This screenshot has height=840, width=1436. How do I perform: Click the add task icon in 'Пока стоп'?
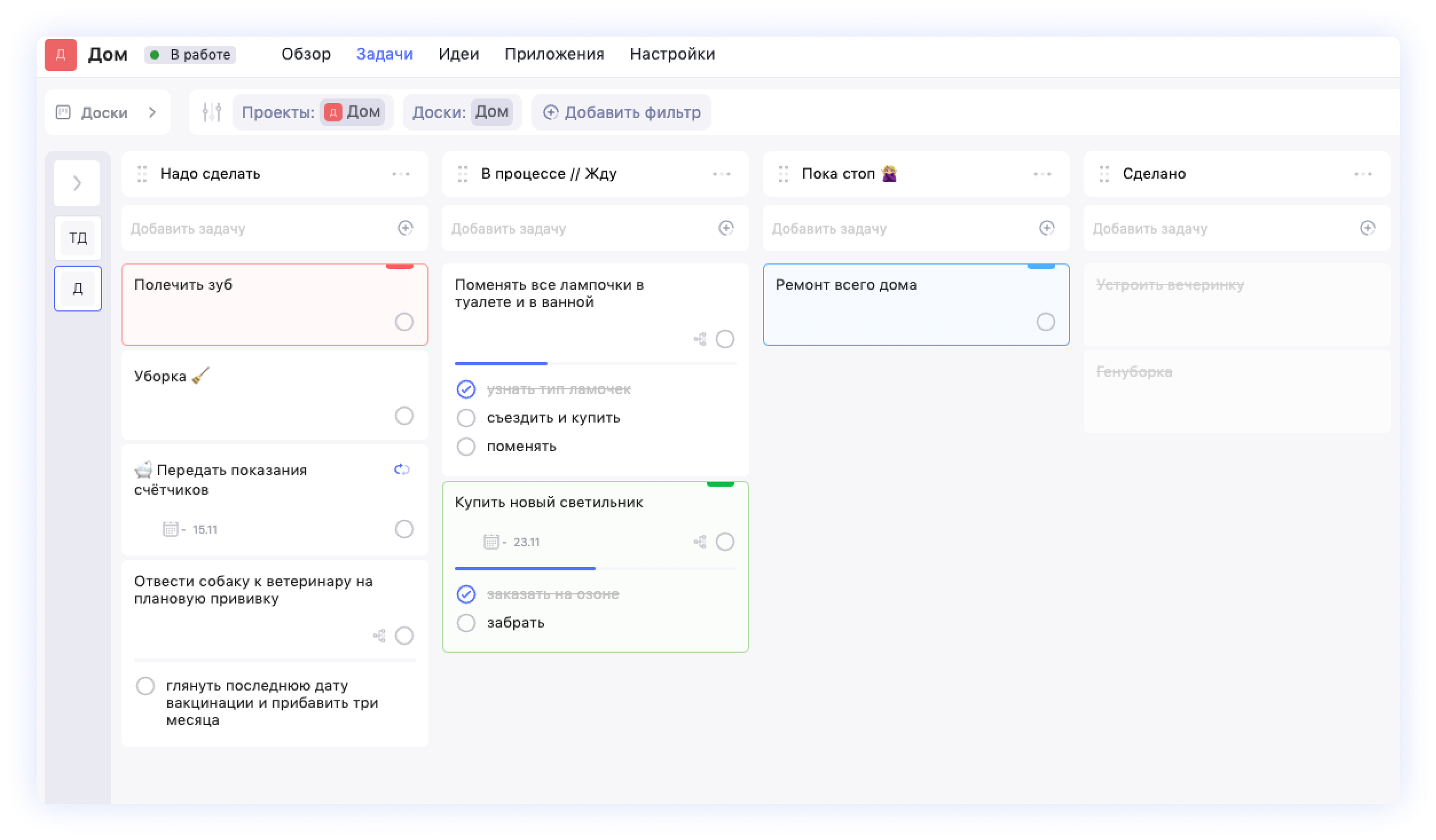[x=1048, y=228]
